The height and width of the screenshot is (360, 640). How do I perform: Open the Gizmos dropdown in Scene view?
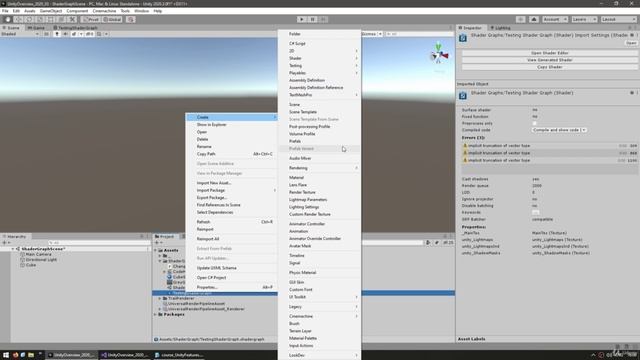371,34
